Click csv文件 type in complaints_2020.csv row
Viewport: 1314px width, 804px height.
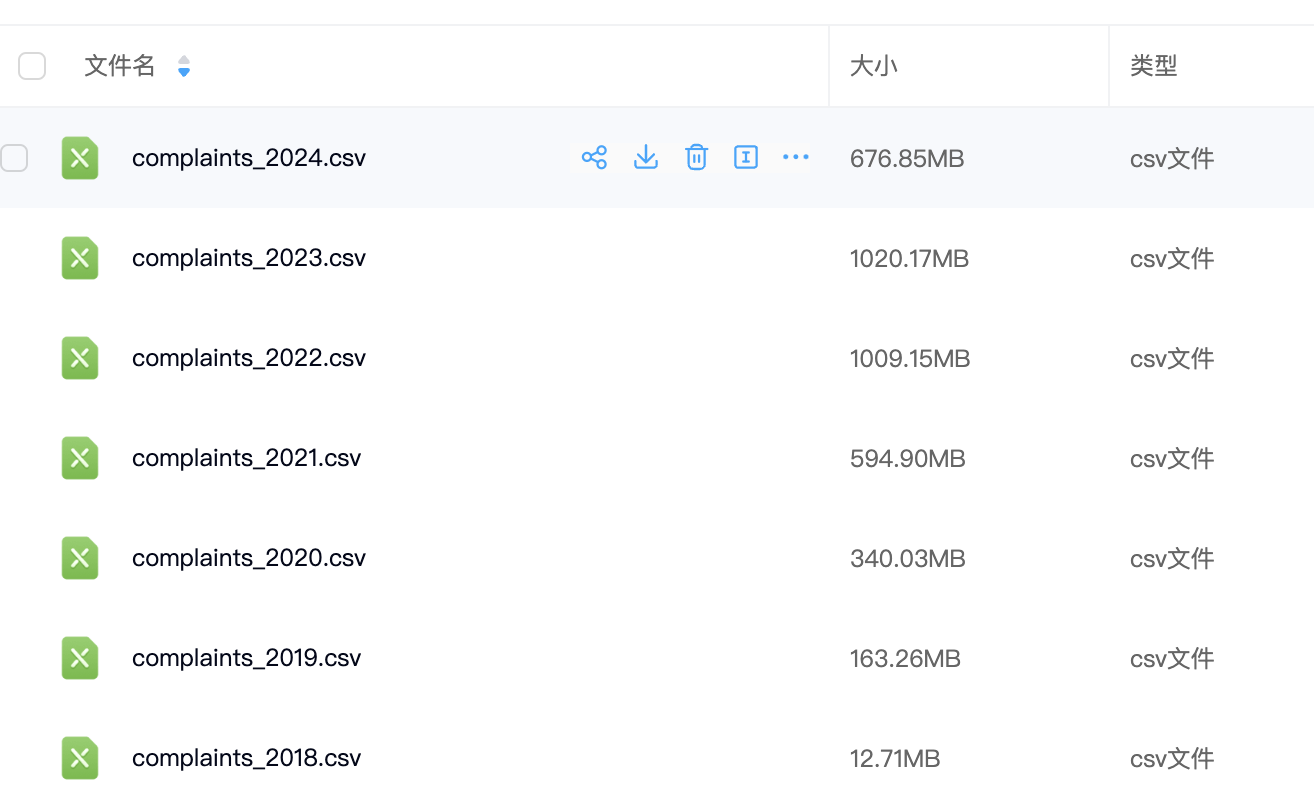coord(1172,559)
